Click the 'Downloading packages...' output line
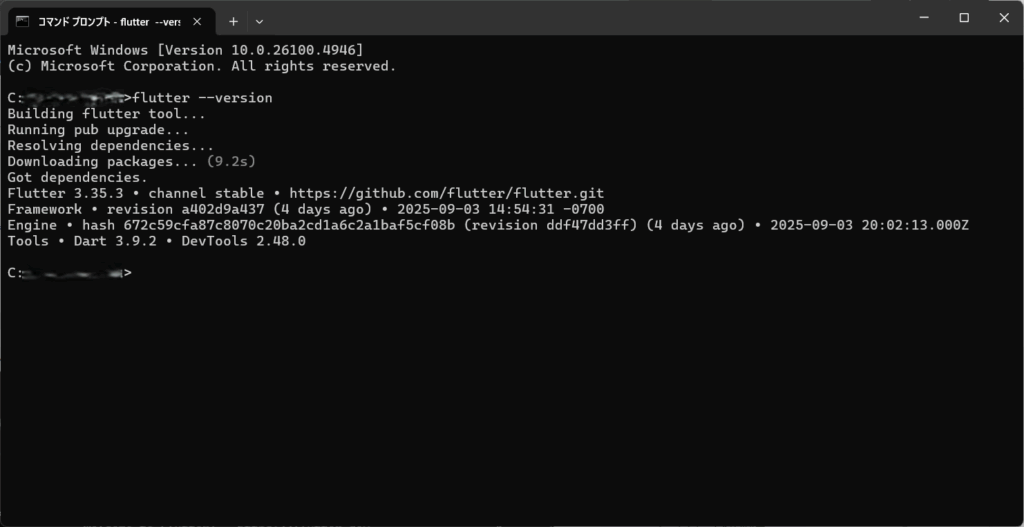Viewport: 1024px width, 527px height. 102,161
